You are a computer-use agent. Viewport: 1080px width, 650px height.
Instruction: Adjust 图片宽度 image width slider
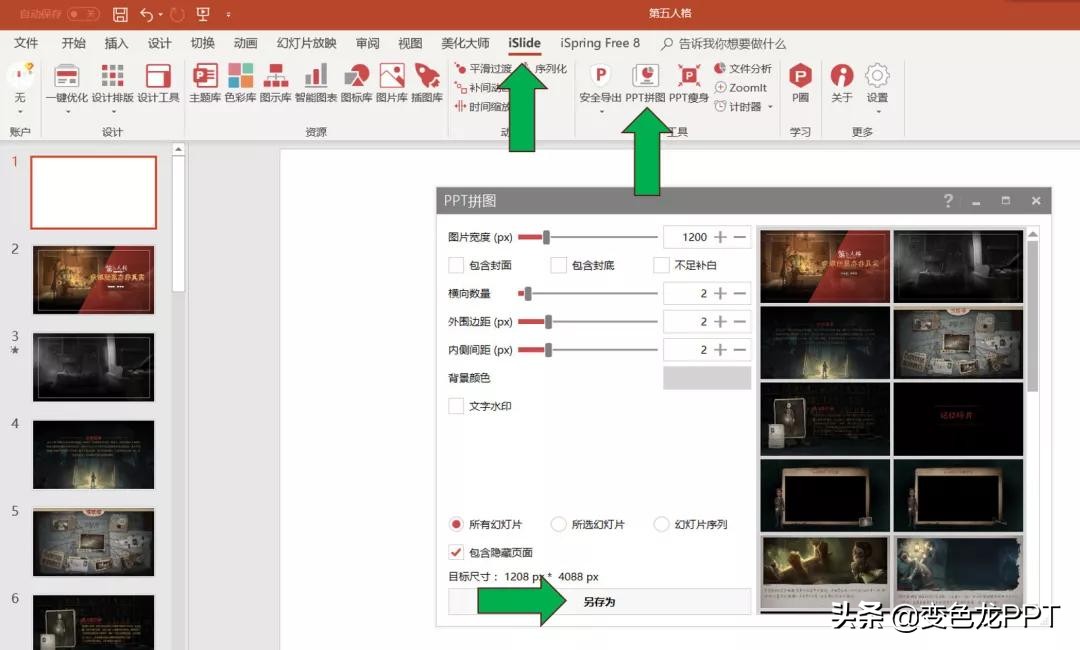(x=546, y=237)
